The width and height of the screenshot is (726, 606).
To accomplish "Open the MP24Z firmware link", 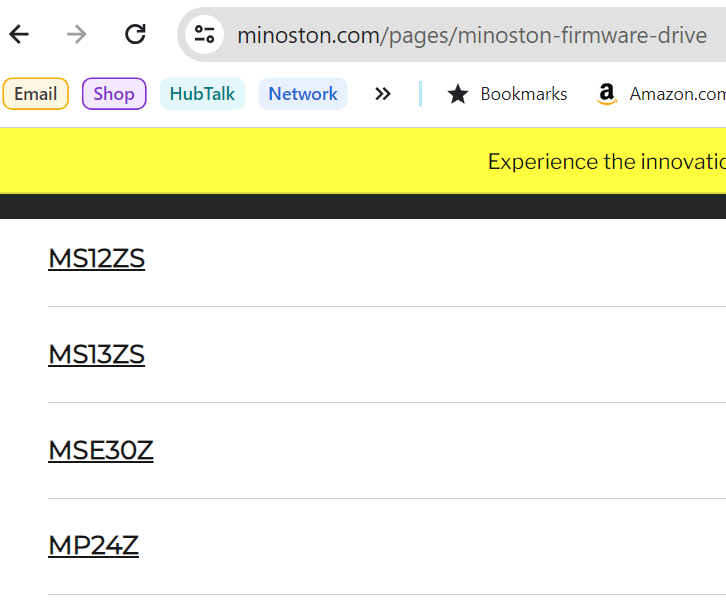I will (93, 545).
